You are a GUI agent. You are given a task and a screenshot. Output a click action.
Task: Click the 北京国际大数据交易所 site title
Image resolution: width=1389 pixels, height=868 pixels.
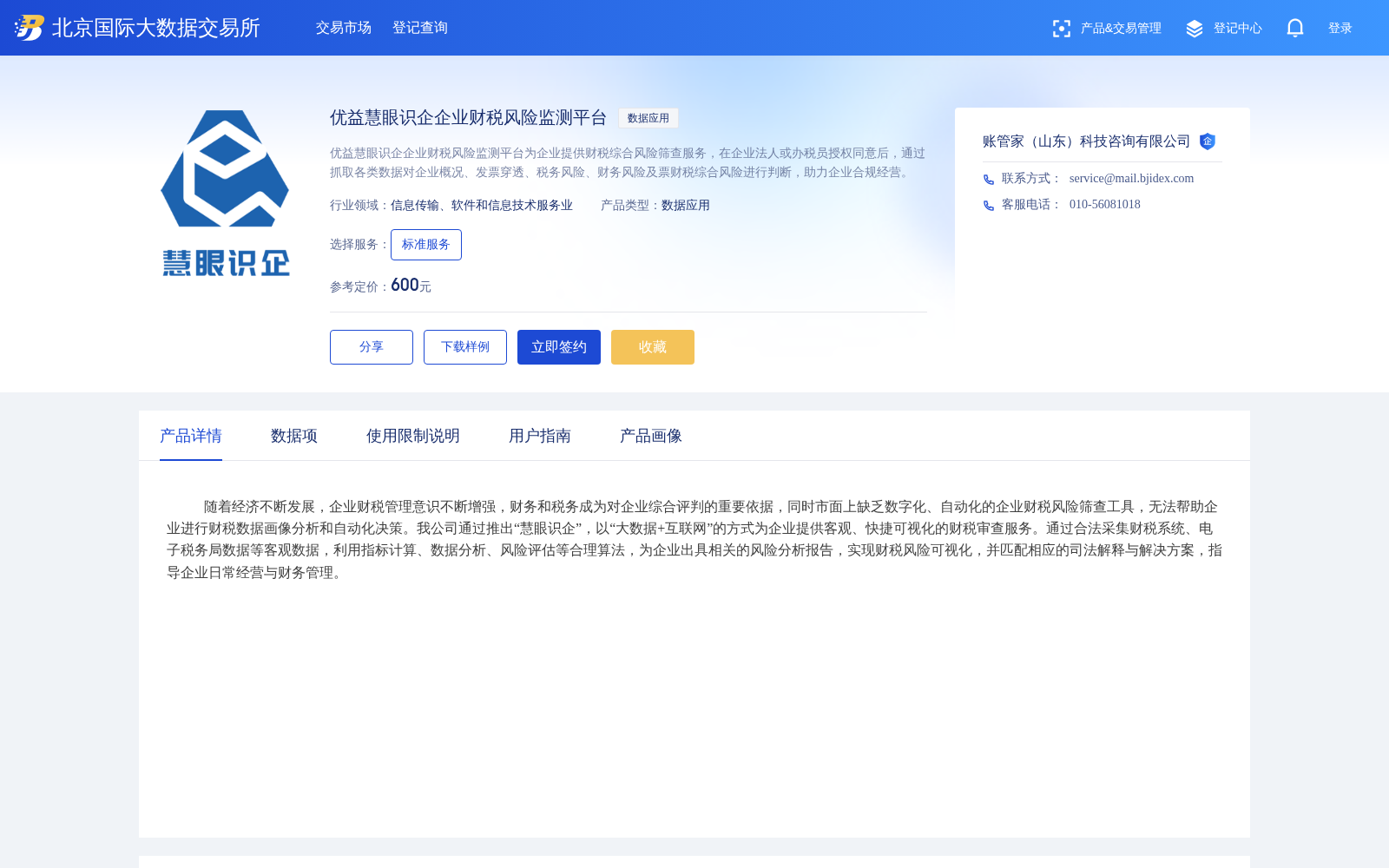point(156,28)
